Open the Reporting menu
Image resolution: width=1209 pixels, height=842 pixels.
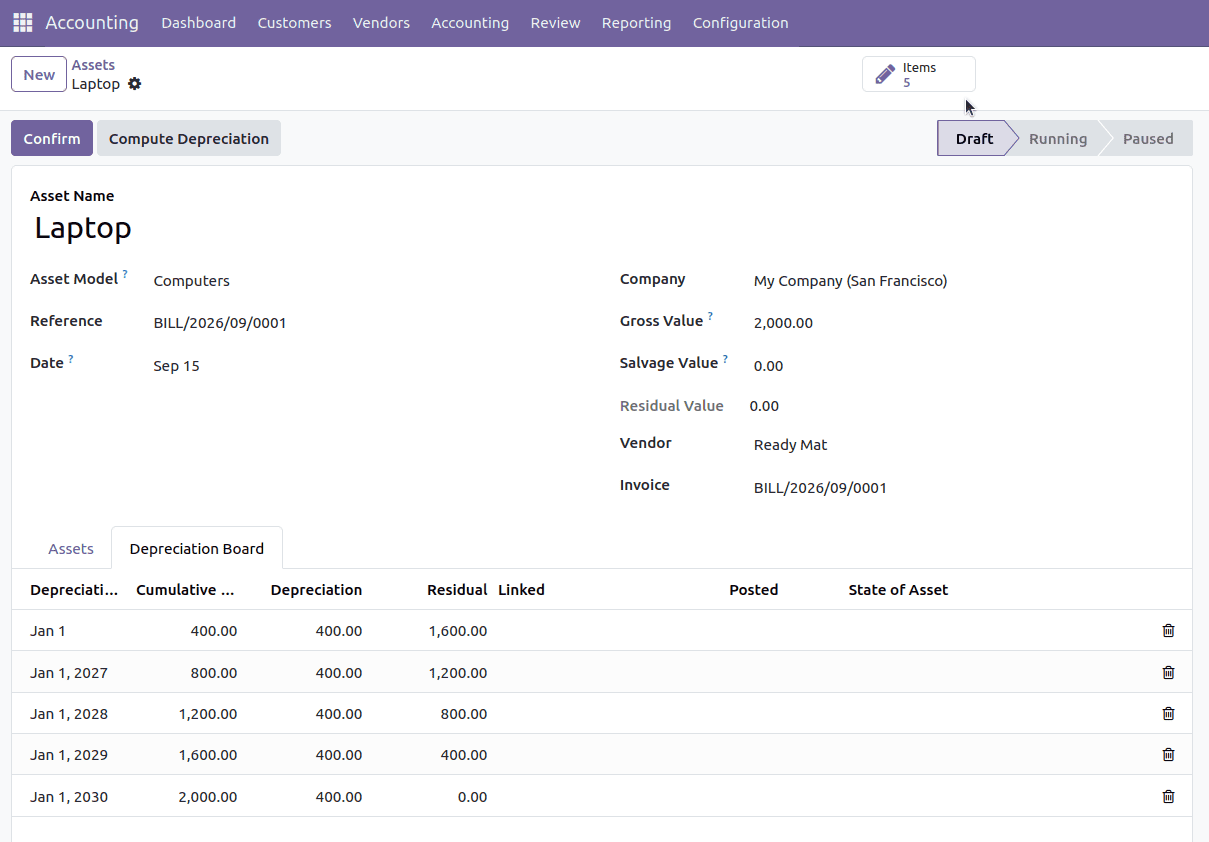click(x=636, y=23)
